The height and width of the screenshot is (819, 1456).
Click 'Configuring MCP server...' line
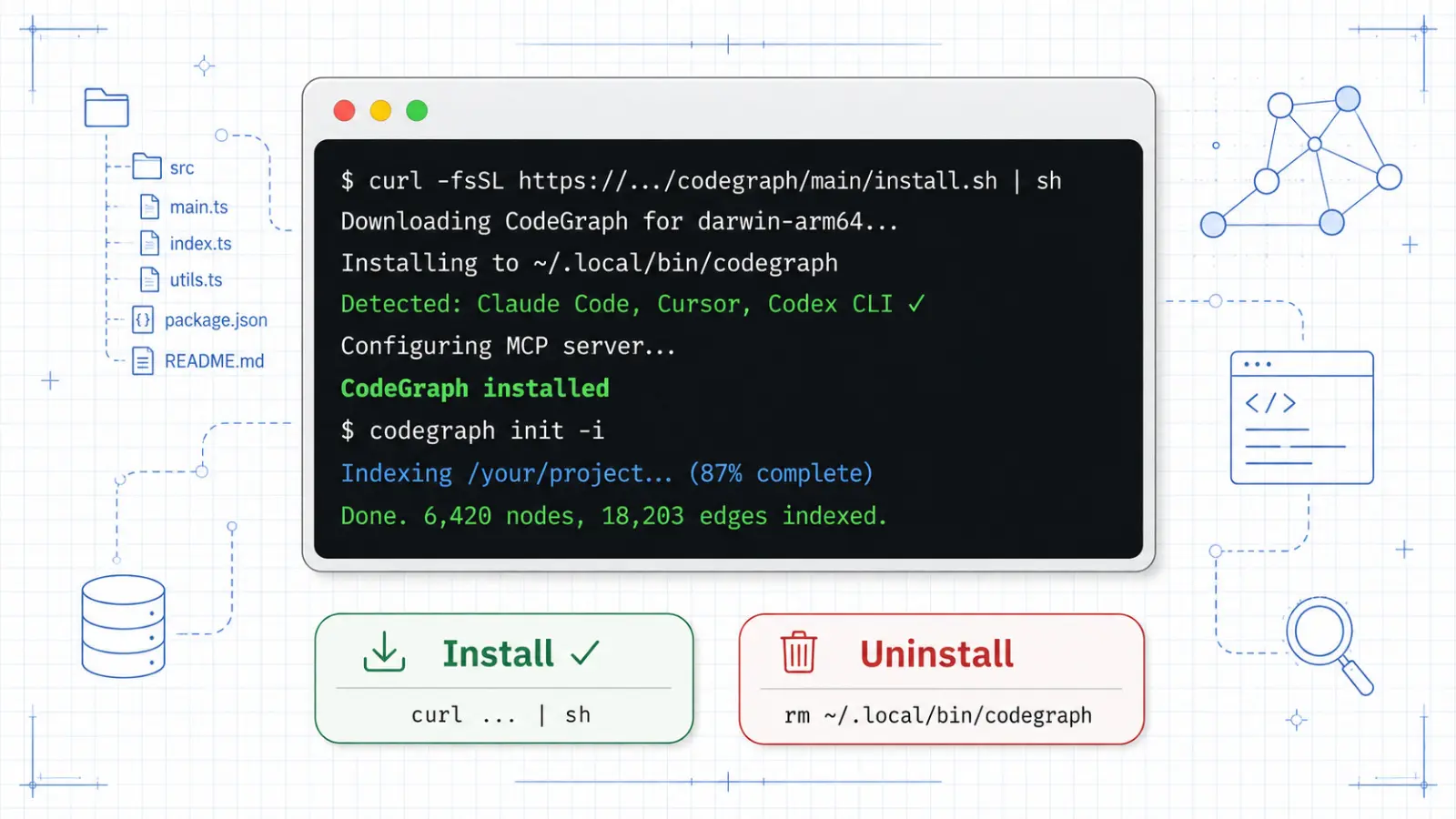tap(508, 347)
